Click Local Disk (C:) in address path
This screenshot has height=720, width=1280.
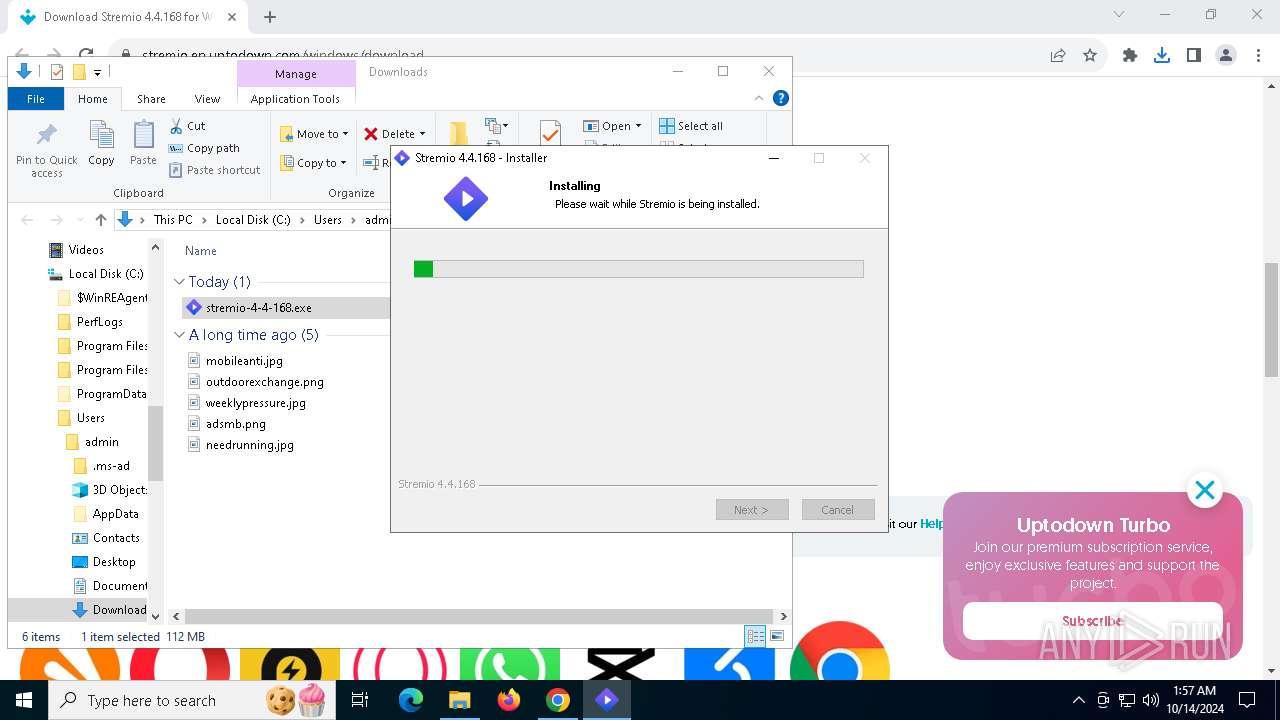253,220
